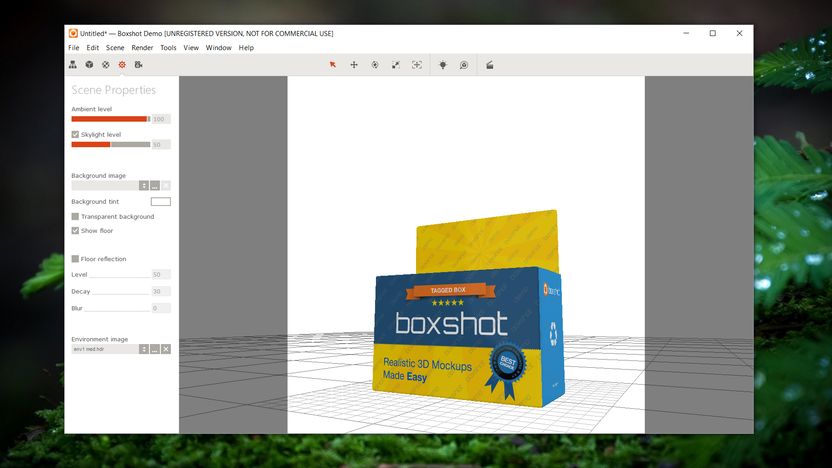This screenshot has width=832, height=468.
Task: Open the camera panel icon
Action: pyautogui.click(x=138, y=65)
